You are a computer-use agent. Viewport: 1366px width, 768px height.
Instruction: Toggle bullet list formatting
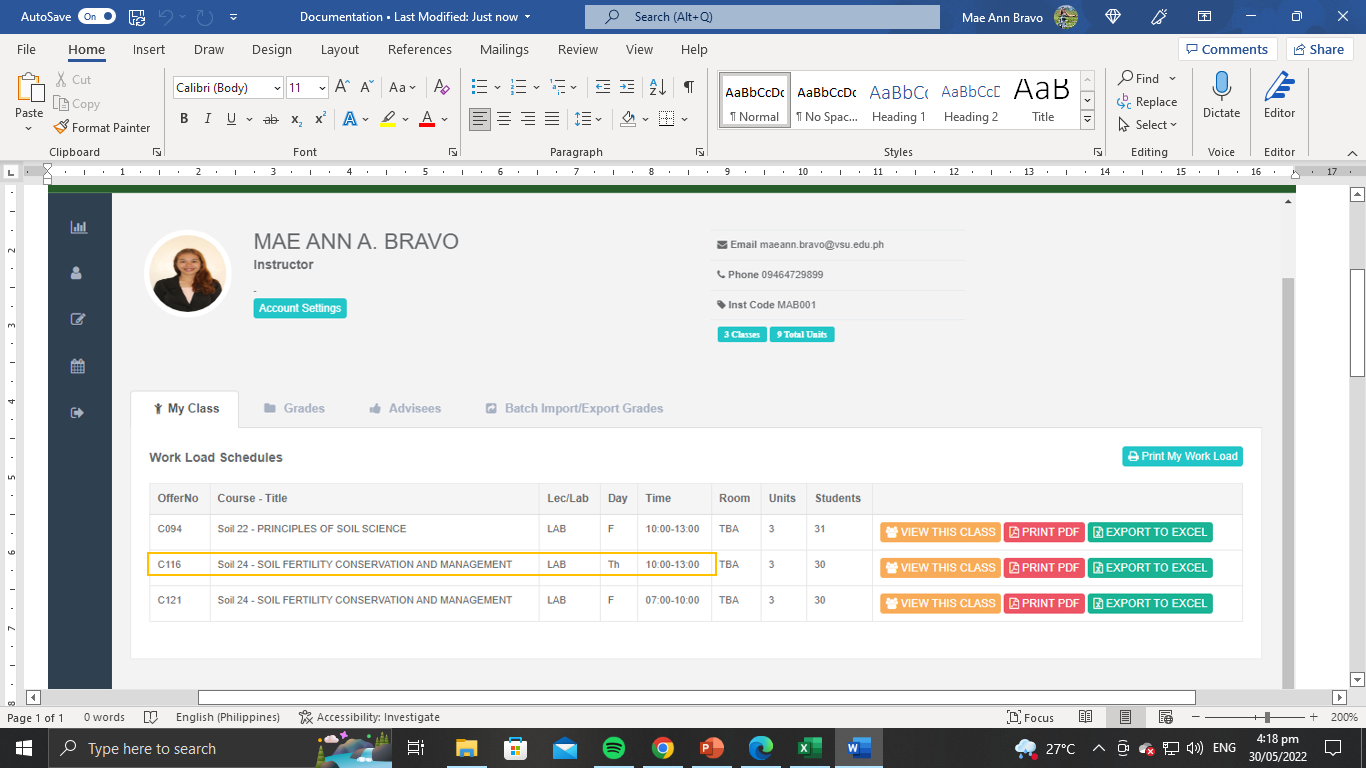point(480,87)
